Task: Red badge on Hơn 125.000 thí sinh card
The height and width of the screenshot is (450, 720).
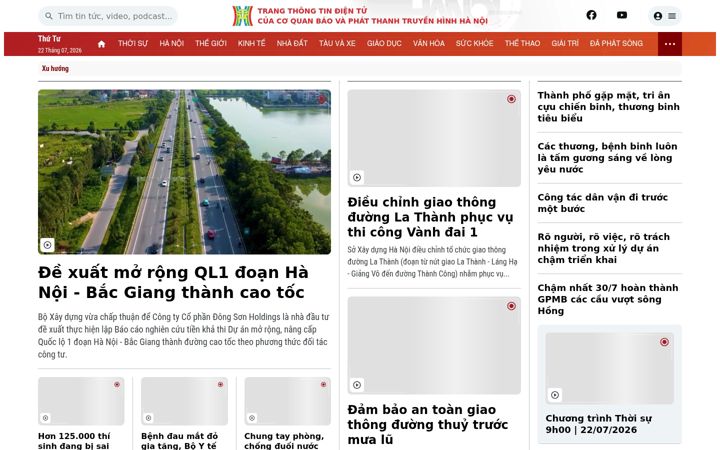Action: tap(117, 384)
